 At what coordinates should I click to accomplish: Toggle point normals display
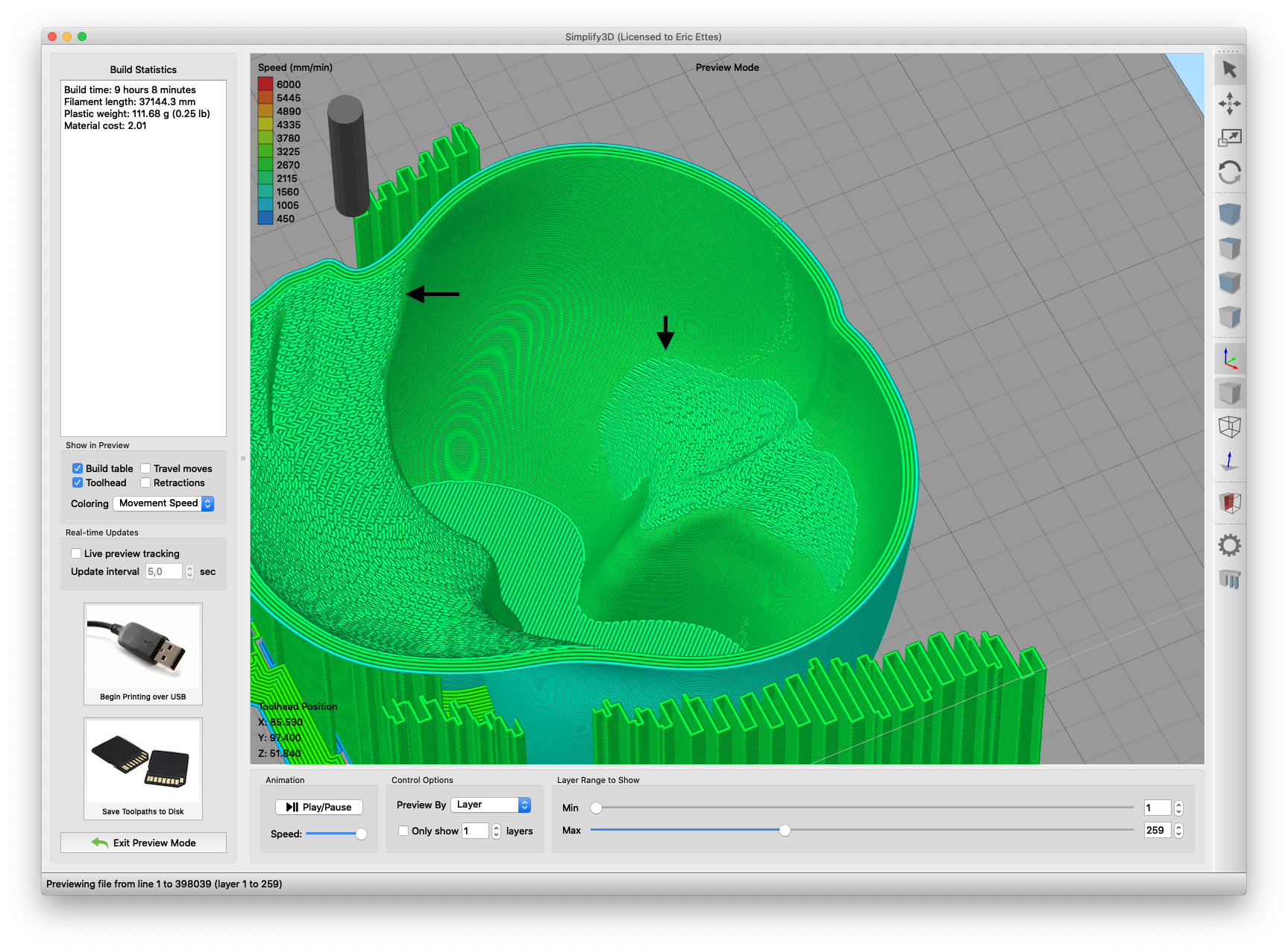1229,462
